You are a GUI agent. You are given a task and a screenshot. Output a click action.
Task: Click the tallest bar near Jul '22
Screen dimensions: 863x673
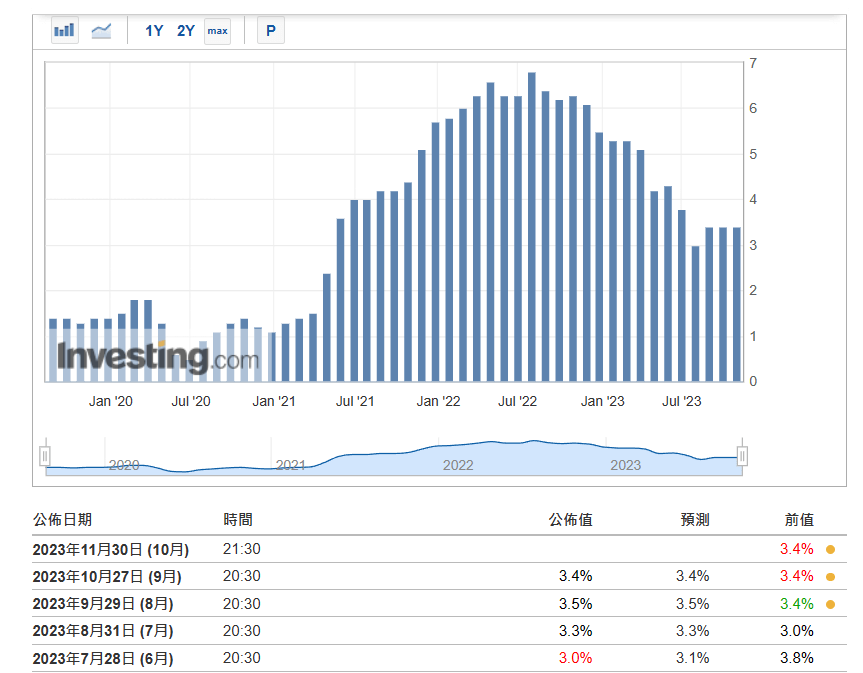(532, 226)
